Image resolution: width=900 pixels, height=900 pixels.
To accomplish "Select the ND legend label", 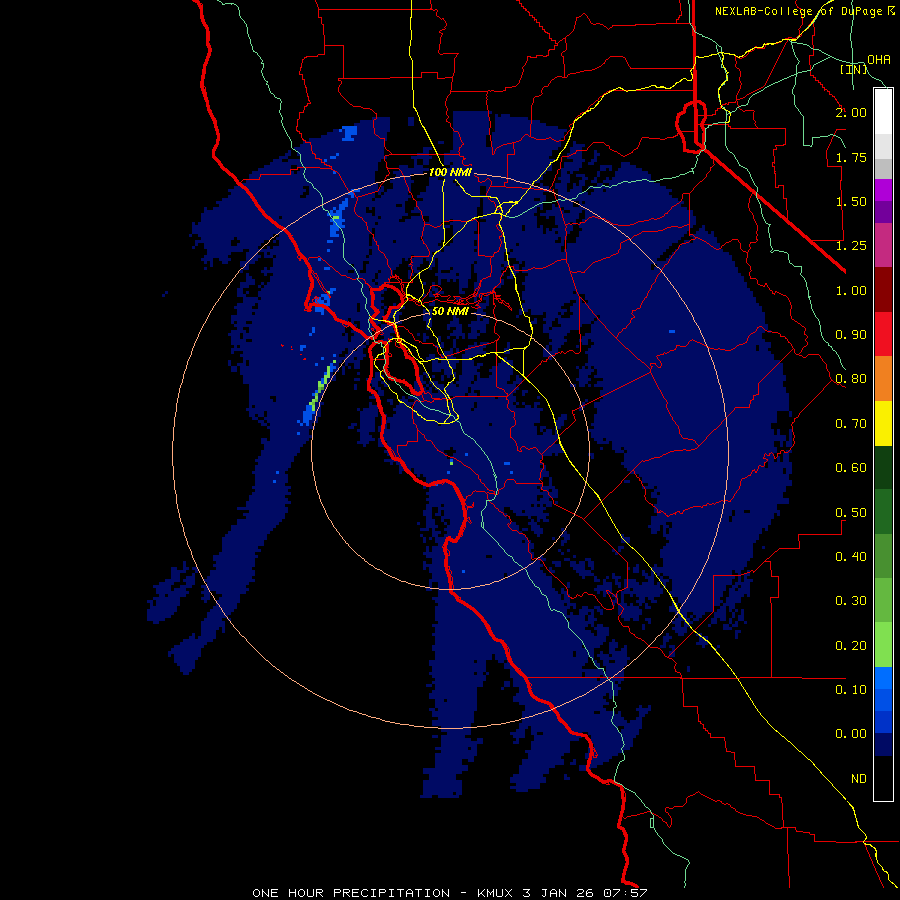I will [859, 779].
